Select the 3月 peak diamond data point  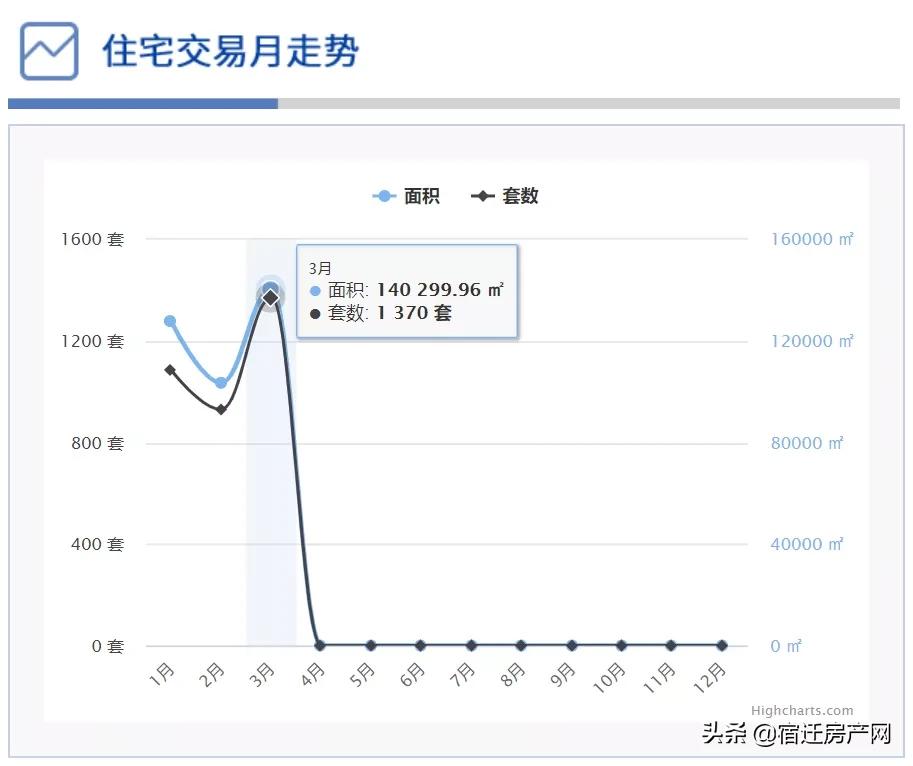coord(270,297)
